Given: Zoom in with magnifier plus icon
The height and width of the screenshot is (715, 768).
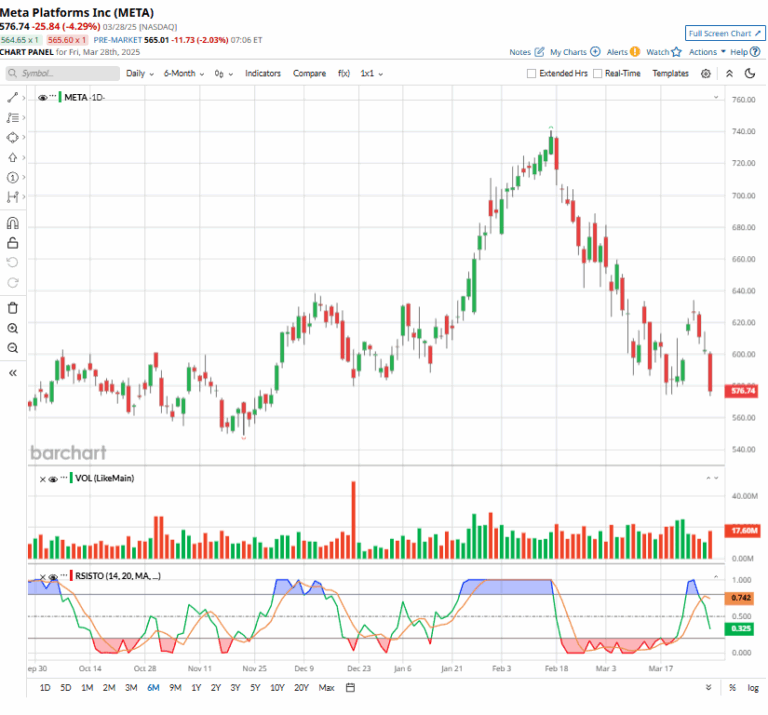Looking at the screenshot, I should point(12,328).
